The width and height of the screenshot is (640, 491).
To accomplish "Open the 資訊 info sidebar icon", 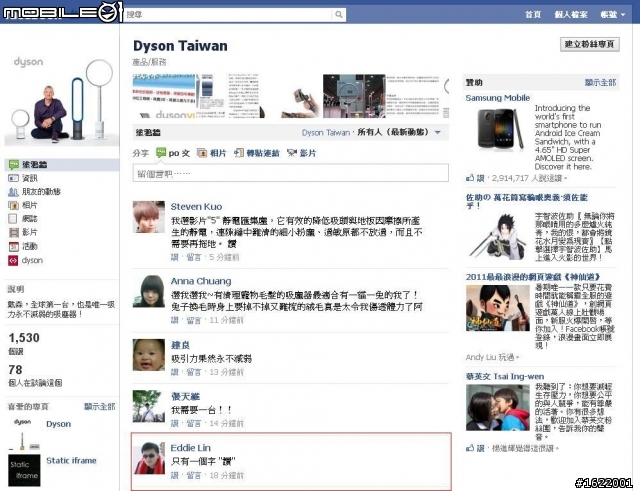I will tap(13, 178).
